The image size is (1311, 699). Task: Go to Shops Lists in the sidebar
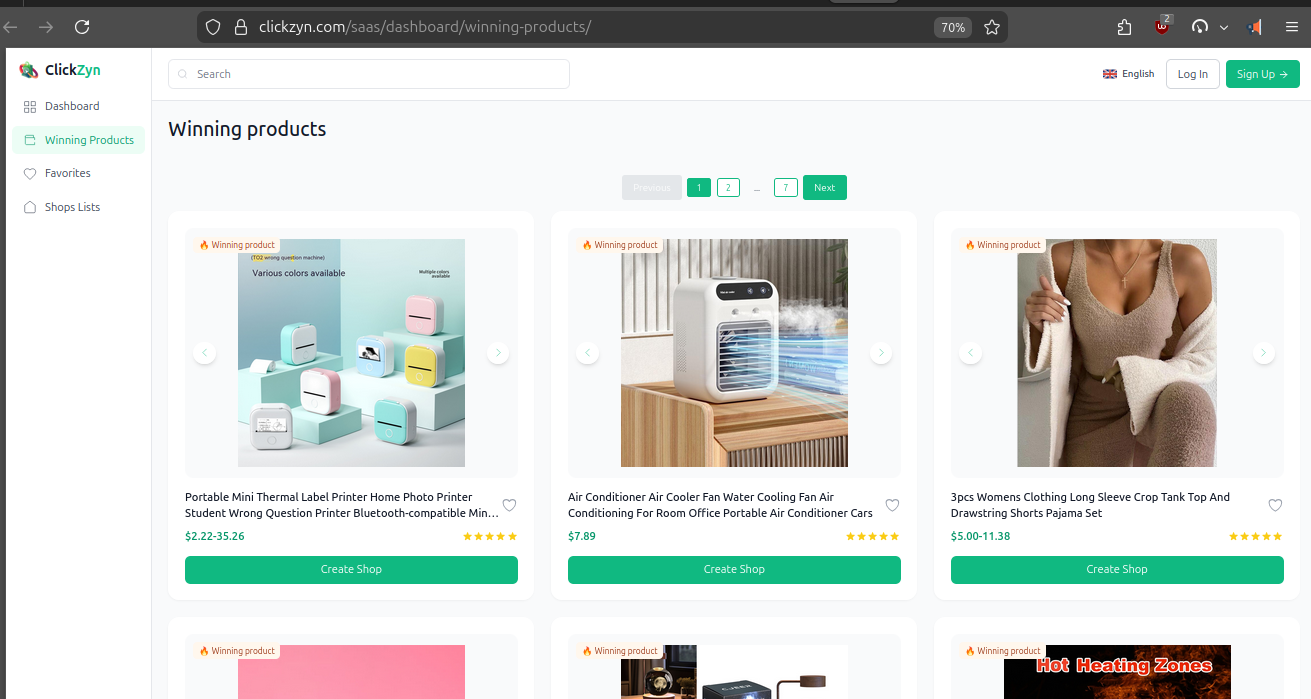coord(72,207)
